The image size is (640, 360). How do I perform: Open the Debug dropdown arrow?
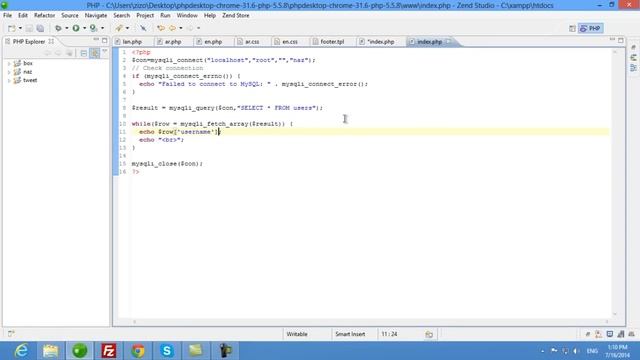(67, 28)
